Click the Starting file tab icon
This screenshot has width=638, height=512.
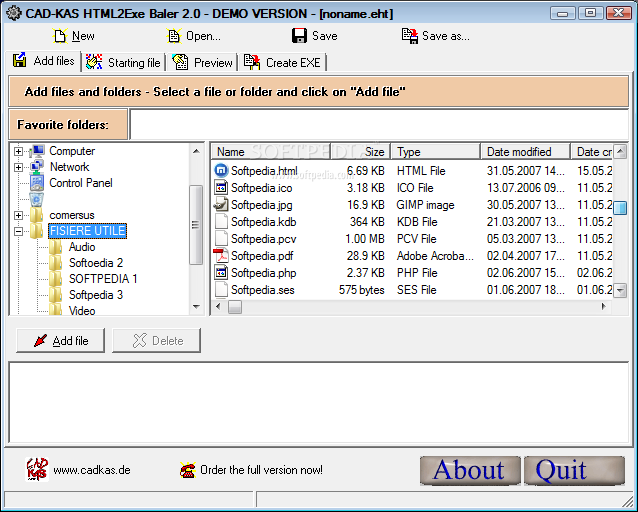pyautogui.click(x=94, y=62)
